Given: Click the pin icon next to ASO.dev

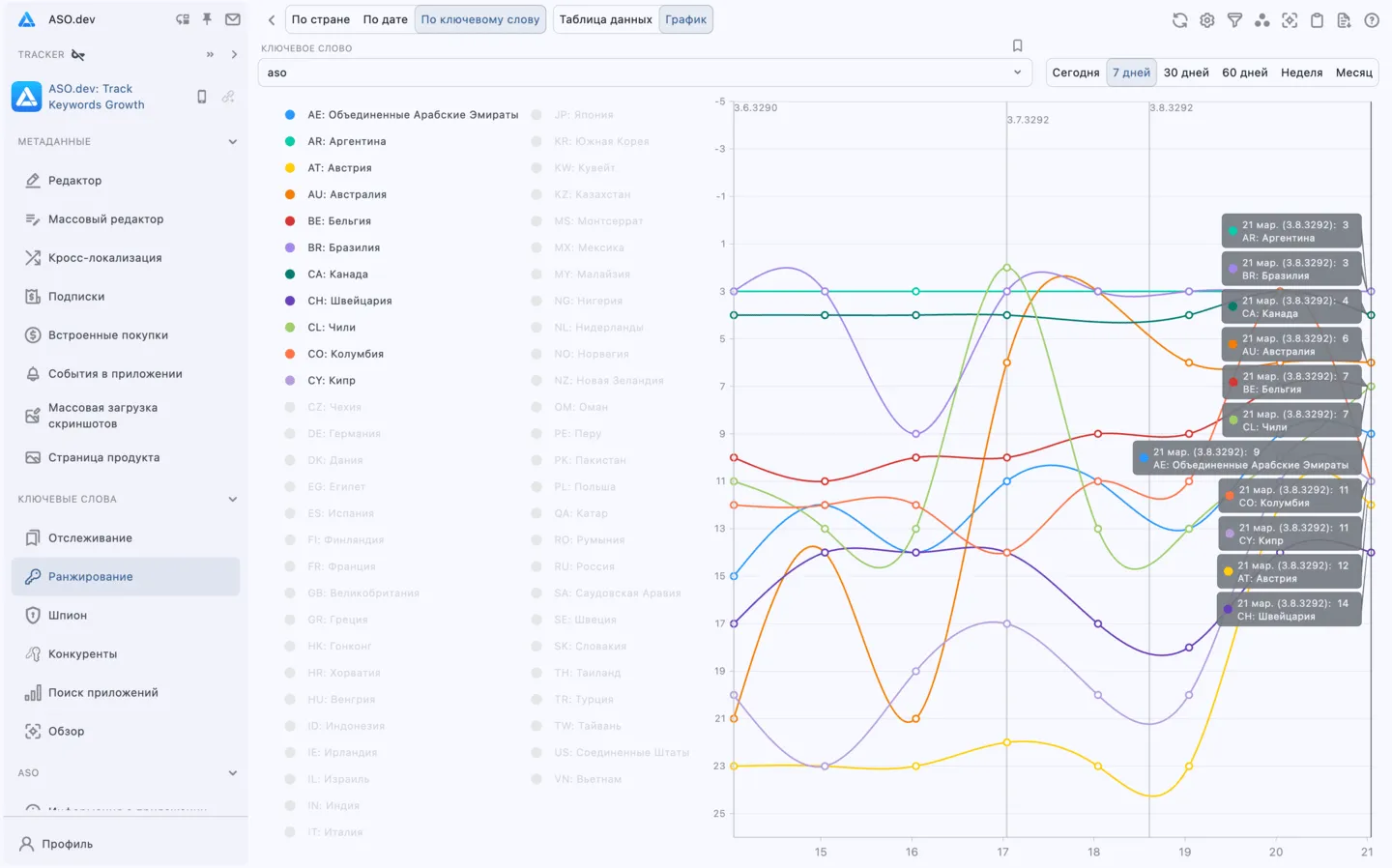Looking at the screenshot, I should click(207, 19).
